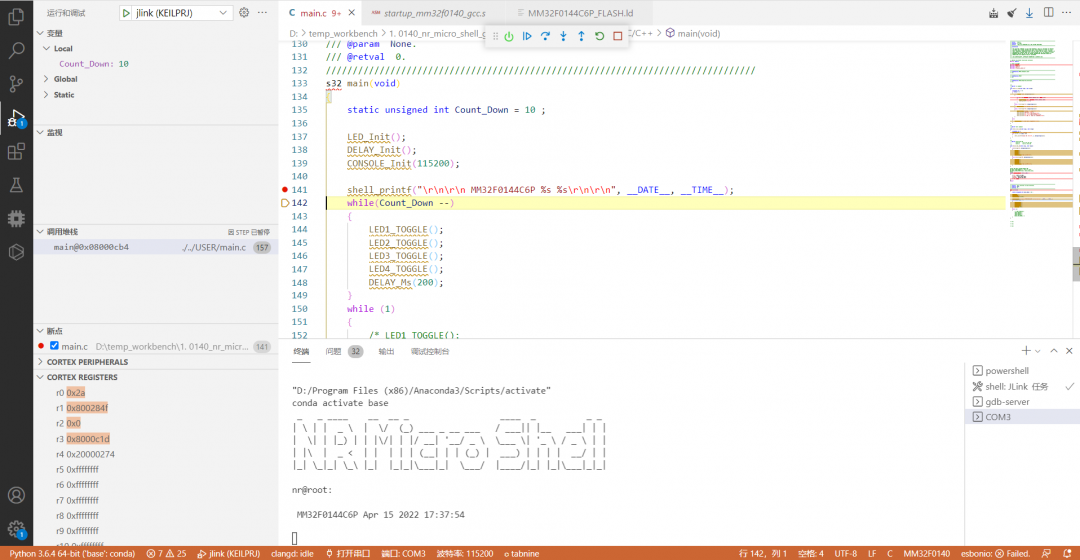Viewport: 1080px width, 560px height.
Task: Select the powershell terminal entry
Action: [x=1022, y=371]
